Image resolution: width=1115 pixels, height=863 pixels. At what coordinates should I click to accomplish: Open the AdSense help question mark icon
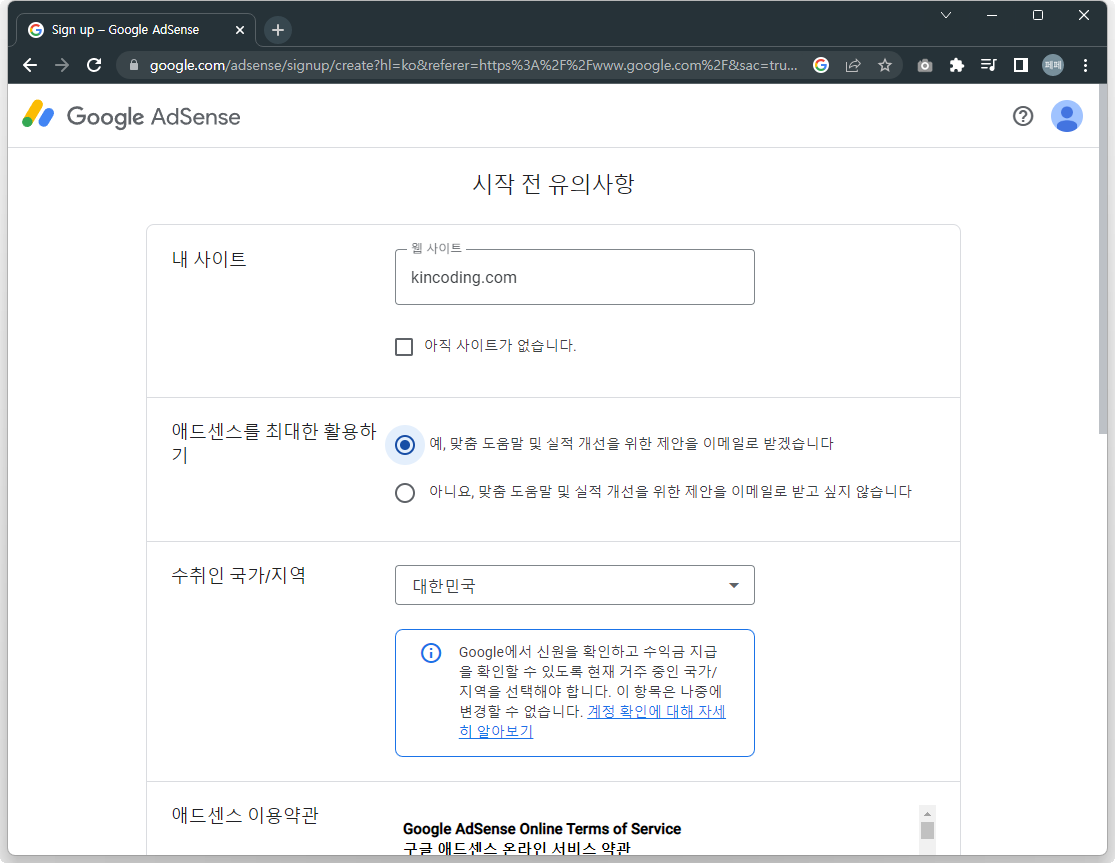[x=1023, y=116]
